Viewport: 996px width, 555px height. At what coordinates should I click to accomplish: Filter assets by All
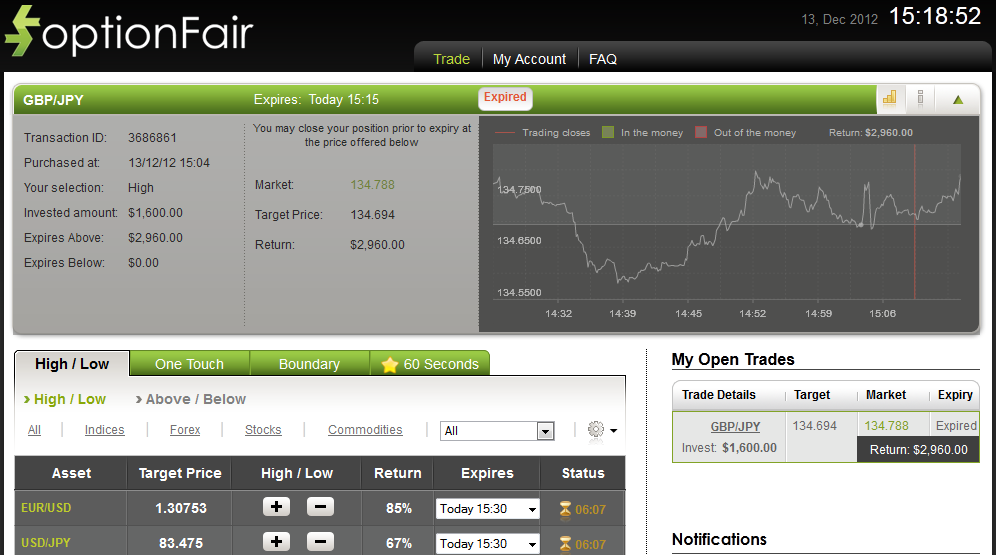click(x=34, y=430)
